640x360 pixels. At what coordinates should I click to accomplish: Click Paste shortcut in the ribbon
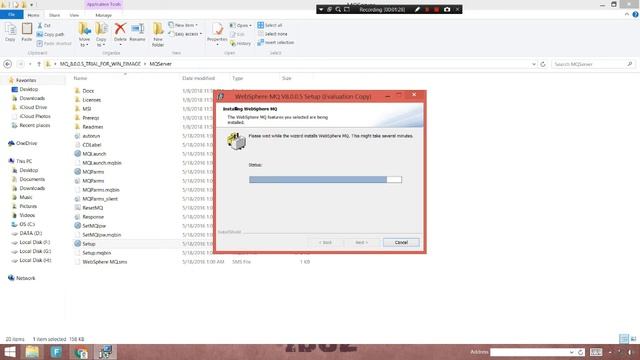54,43
